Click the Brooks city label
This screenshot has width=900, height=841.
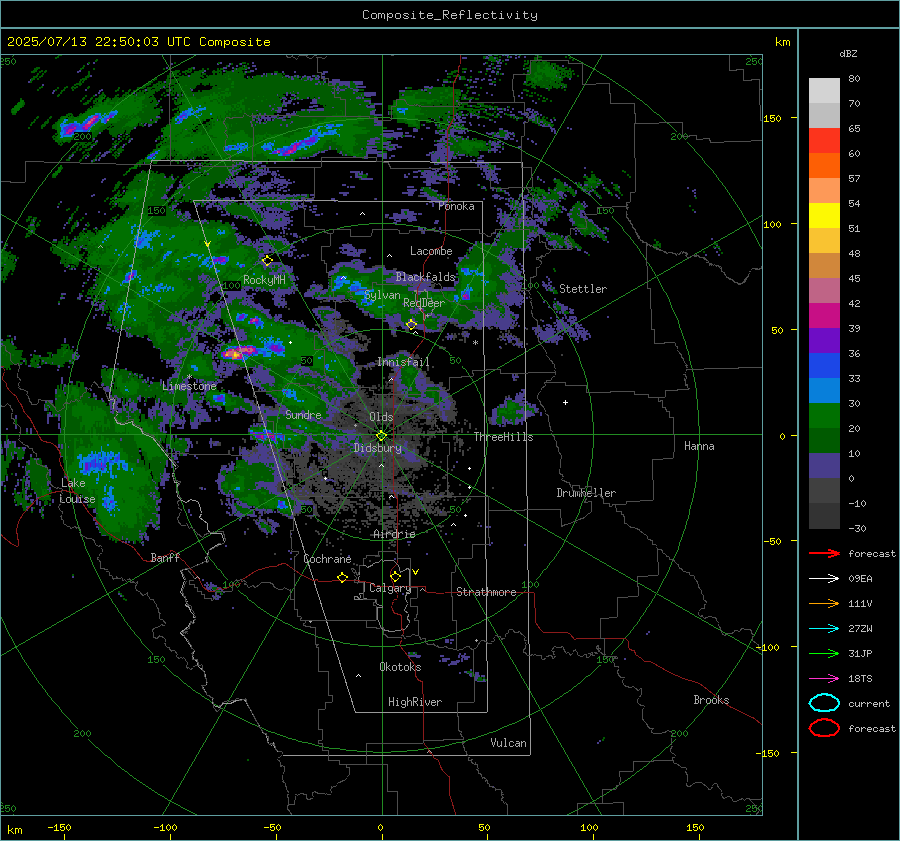click(711, 700)
